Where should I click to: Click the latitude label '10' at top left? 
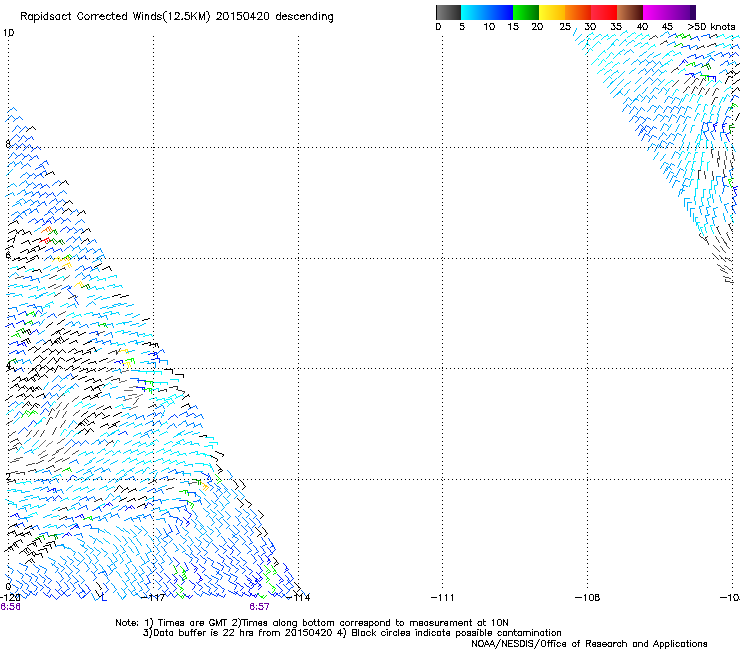click(8, 33)
